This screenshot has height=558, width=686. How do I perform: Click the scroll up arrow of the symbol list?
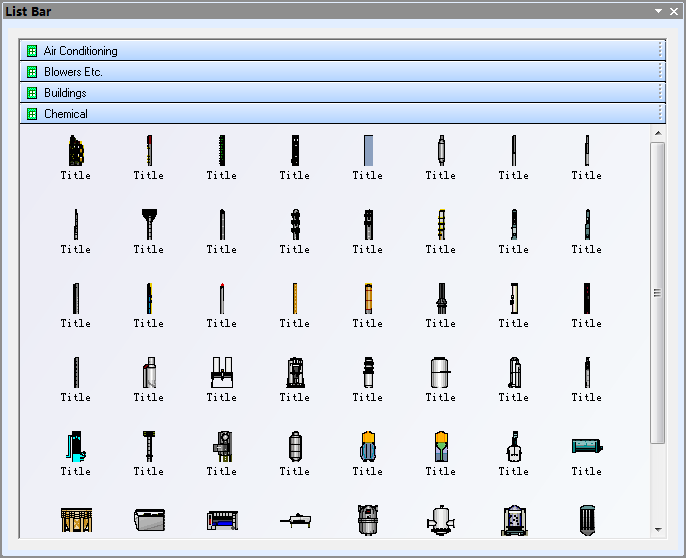(658, 133)
